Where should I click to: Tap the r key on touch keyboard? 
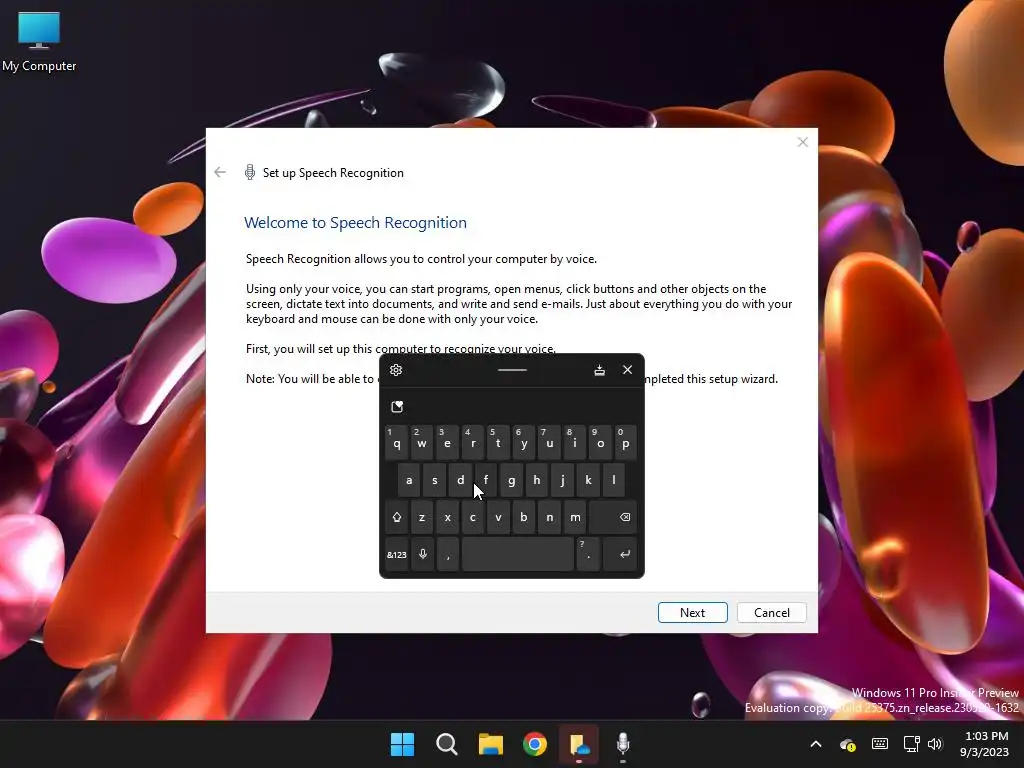(473, 443)
